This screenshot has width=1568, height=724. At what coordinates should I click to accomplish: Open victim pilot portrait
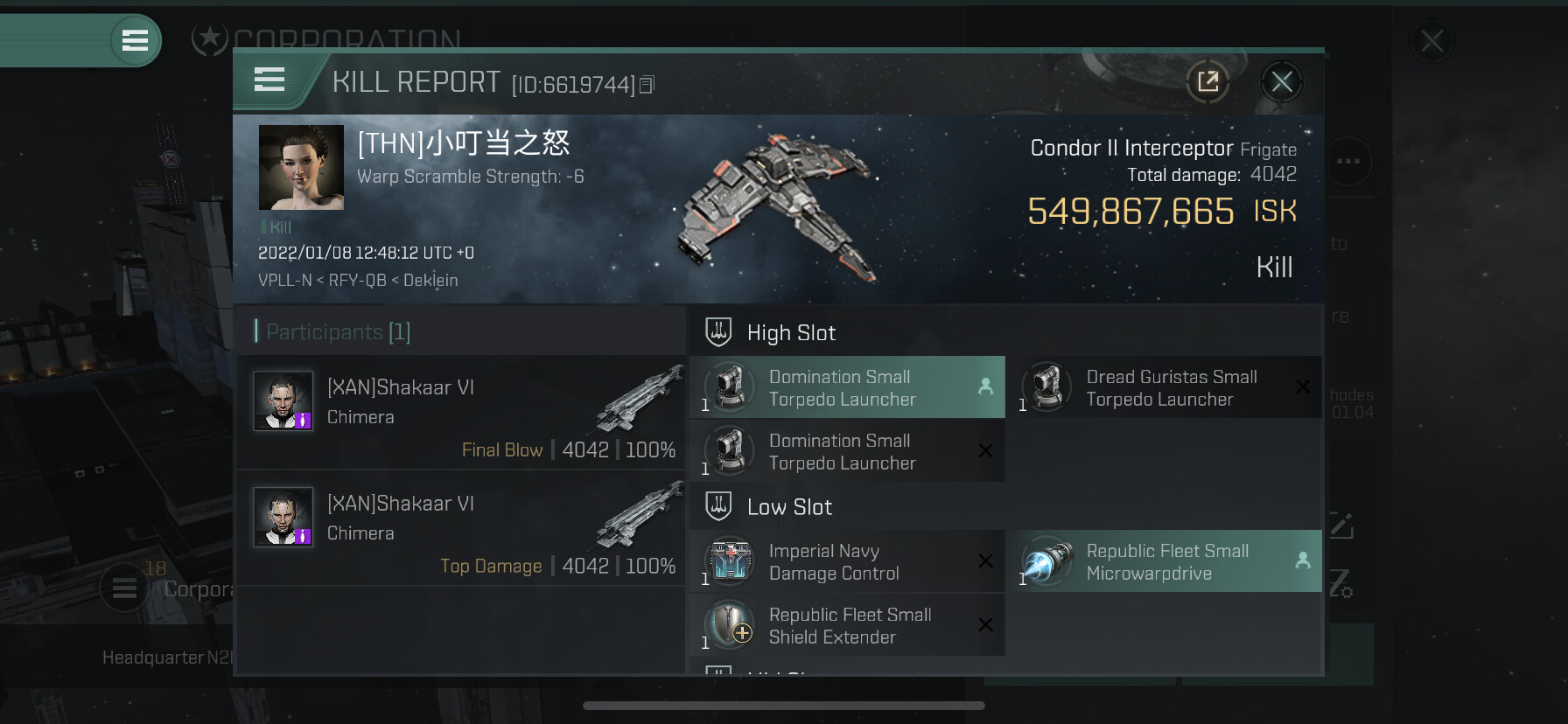coord(301,167)
